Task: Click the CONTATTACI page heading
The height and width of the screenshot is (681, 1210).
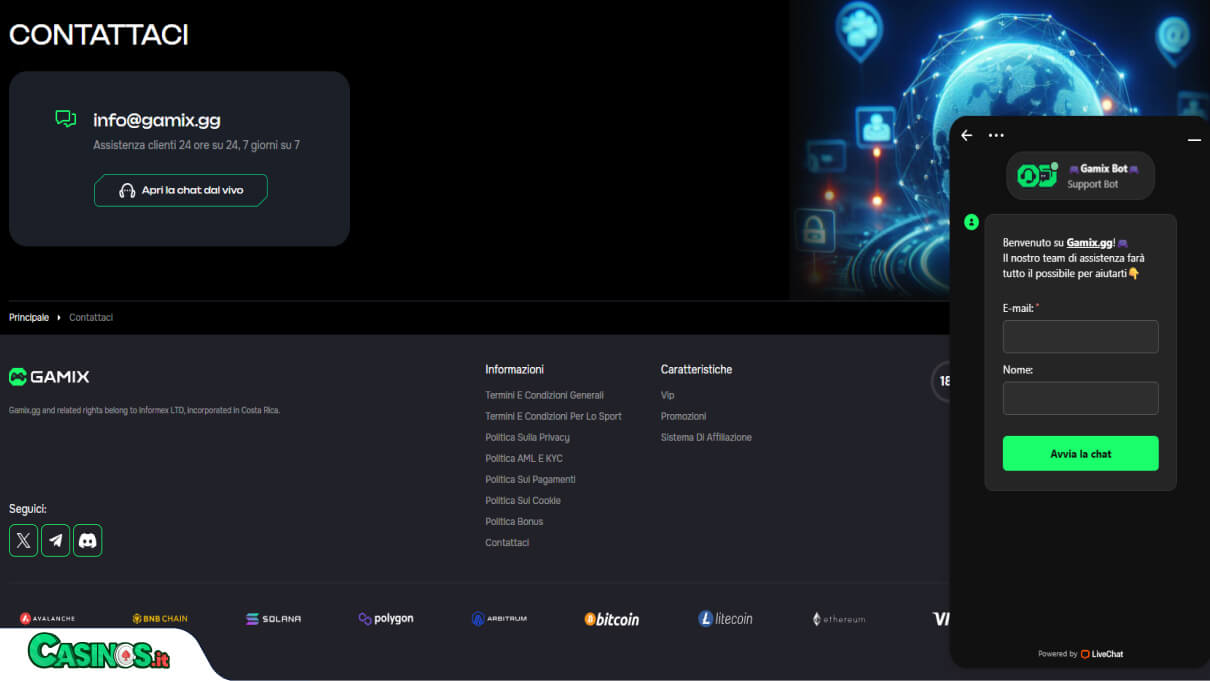Action: click(98, 34)
